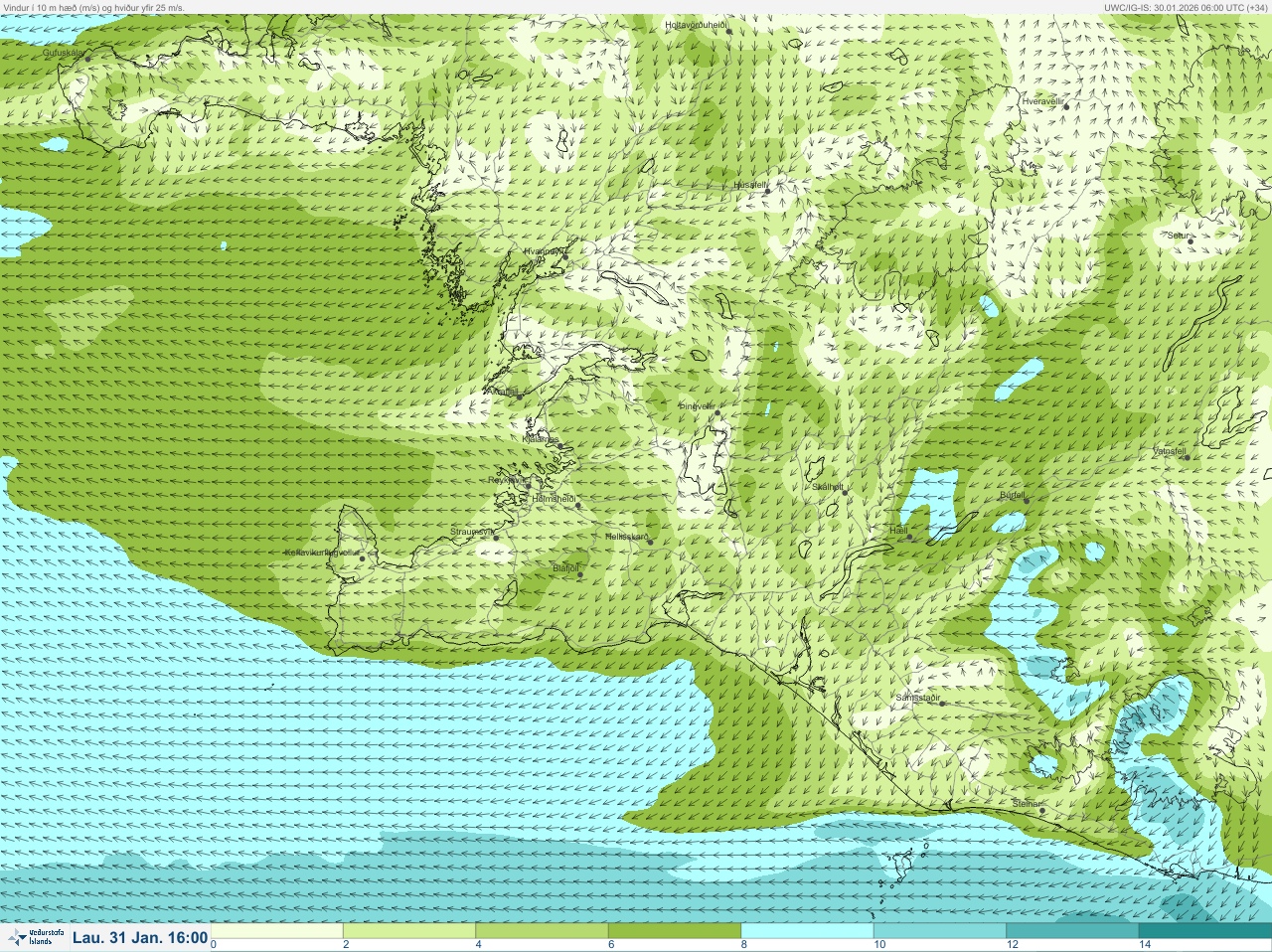The image size is (1272, 952).
Task: Select the 4–6 m/s legend color
Action: click(543, 931)
